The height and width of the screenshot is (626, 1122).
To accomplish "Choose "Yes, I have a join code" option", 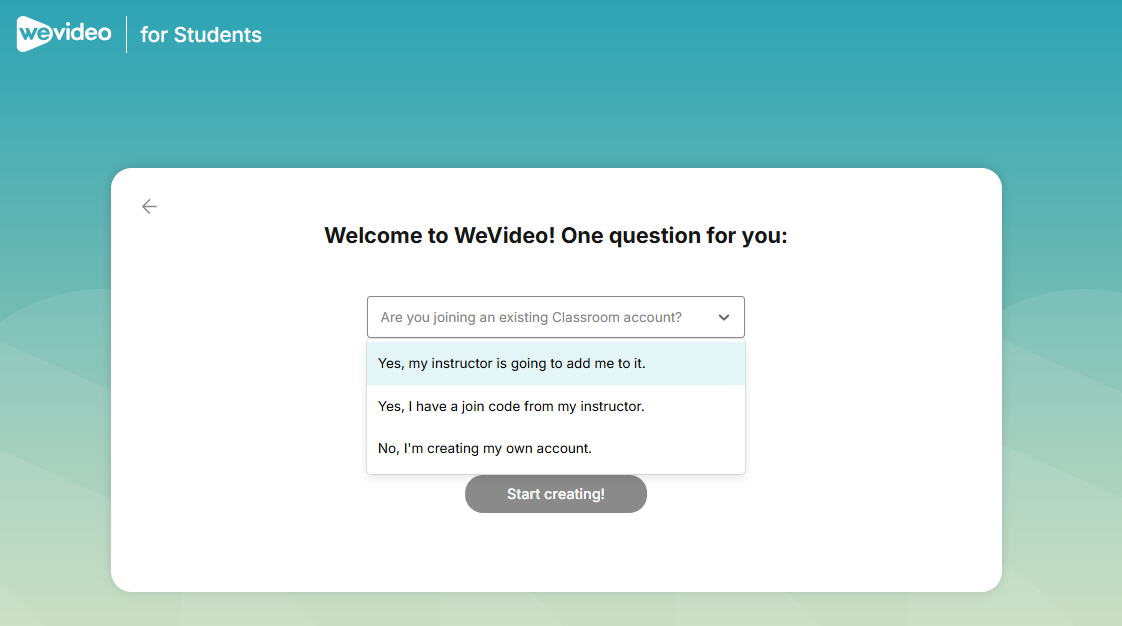I will 555,406.
